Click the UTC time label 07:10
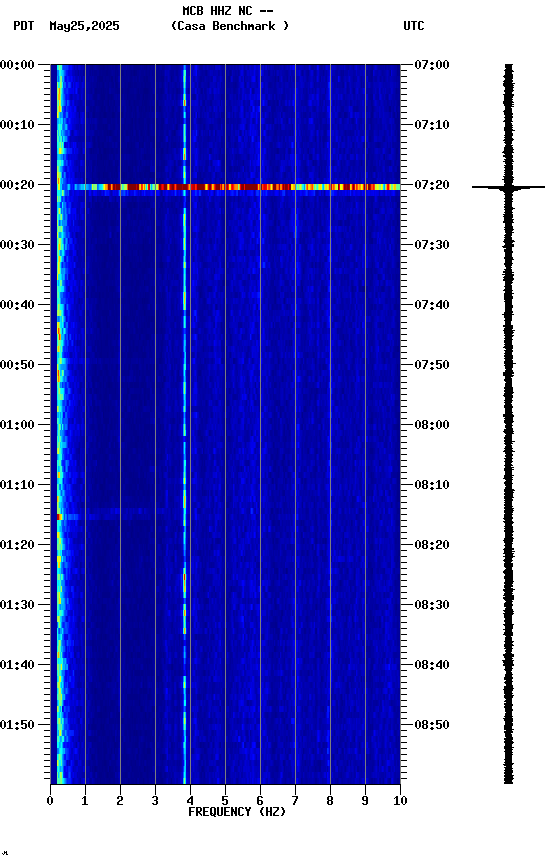Image resolution: width=552 pixels, height=864 pixels. click(431, 125)
